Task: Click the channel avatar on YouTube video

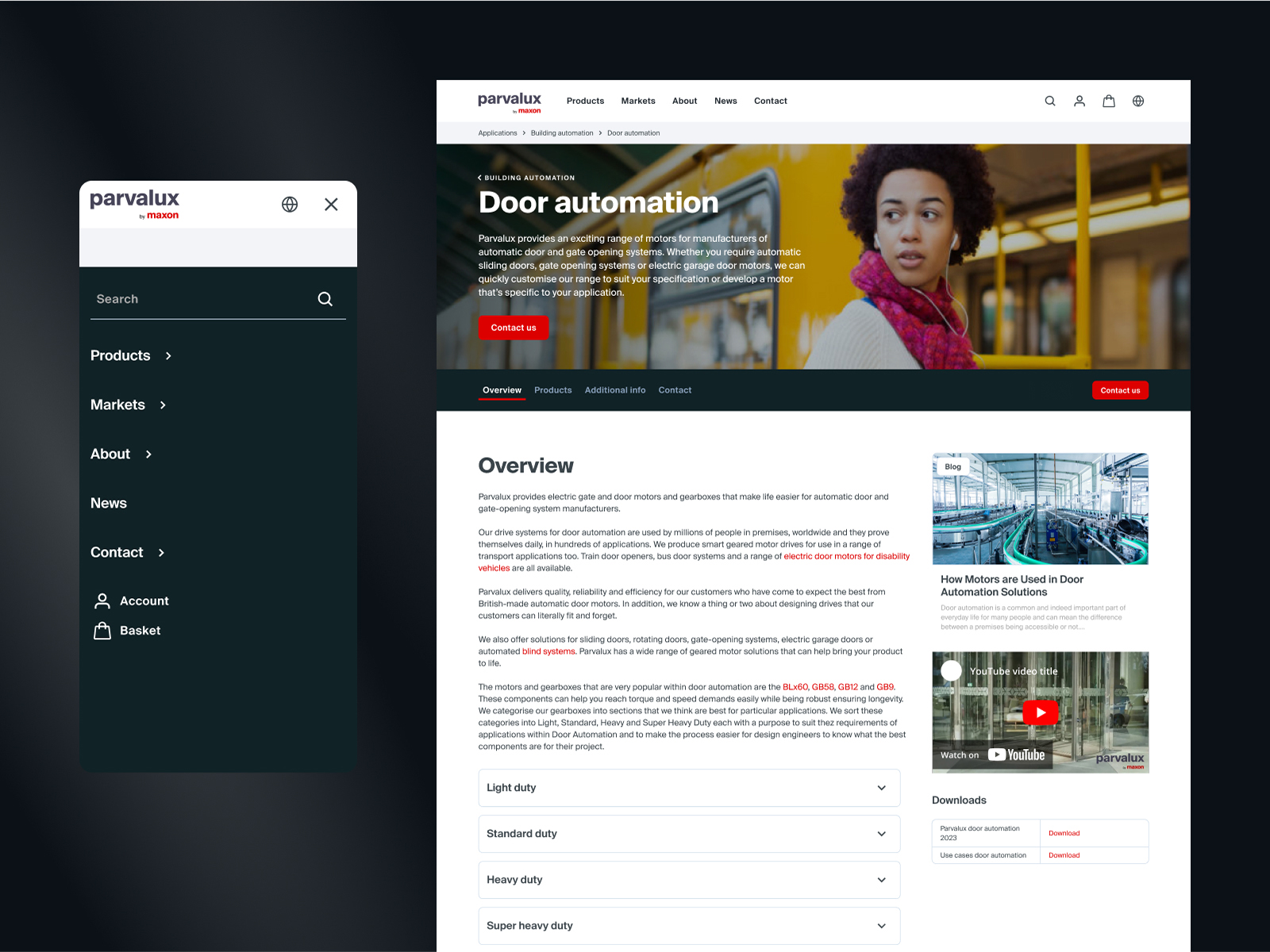Action: pos(951,670)
